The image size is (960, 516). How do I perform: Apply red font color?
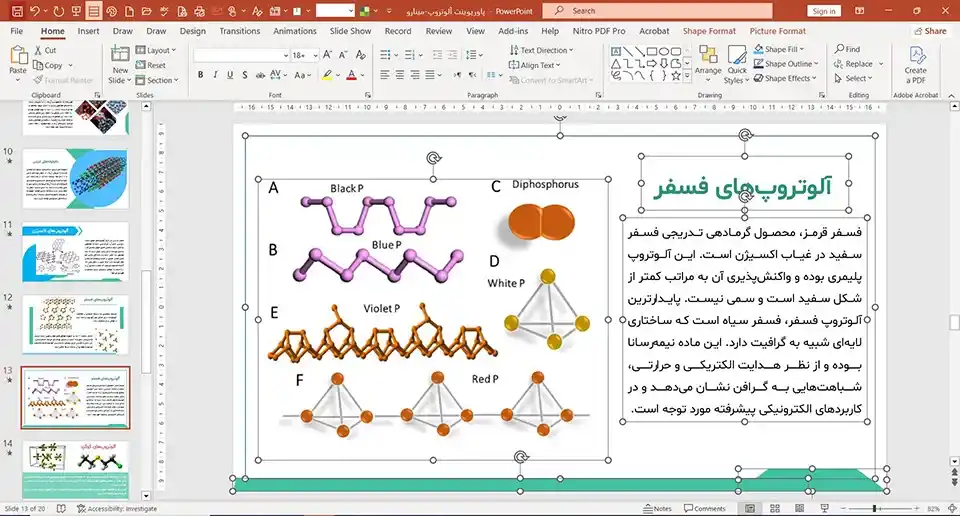351,75
